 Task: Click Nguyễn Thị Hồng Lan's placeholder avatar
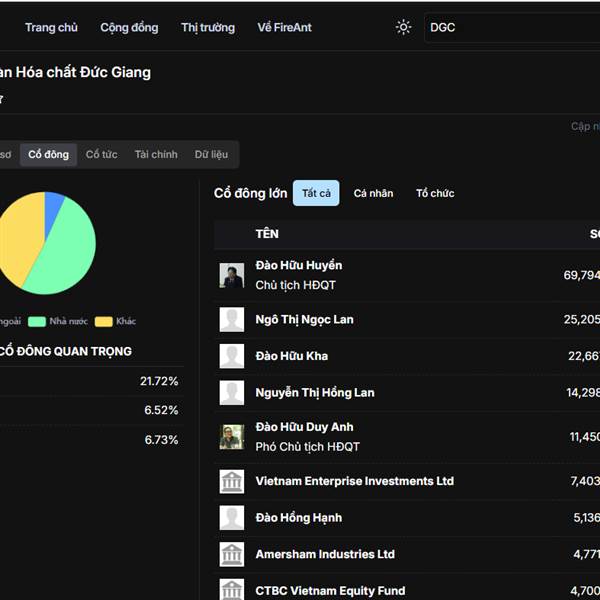(232, 393)
